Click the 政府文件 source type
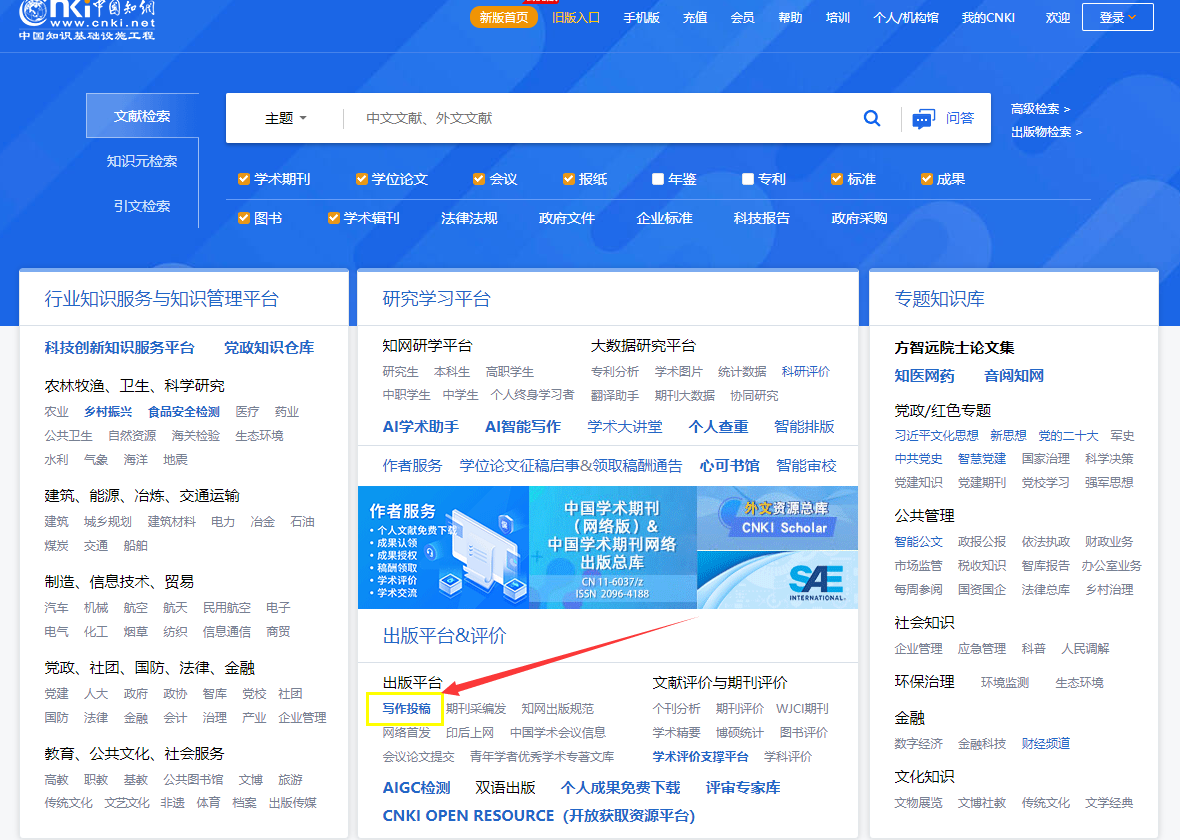 coord(567,218)
